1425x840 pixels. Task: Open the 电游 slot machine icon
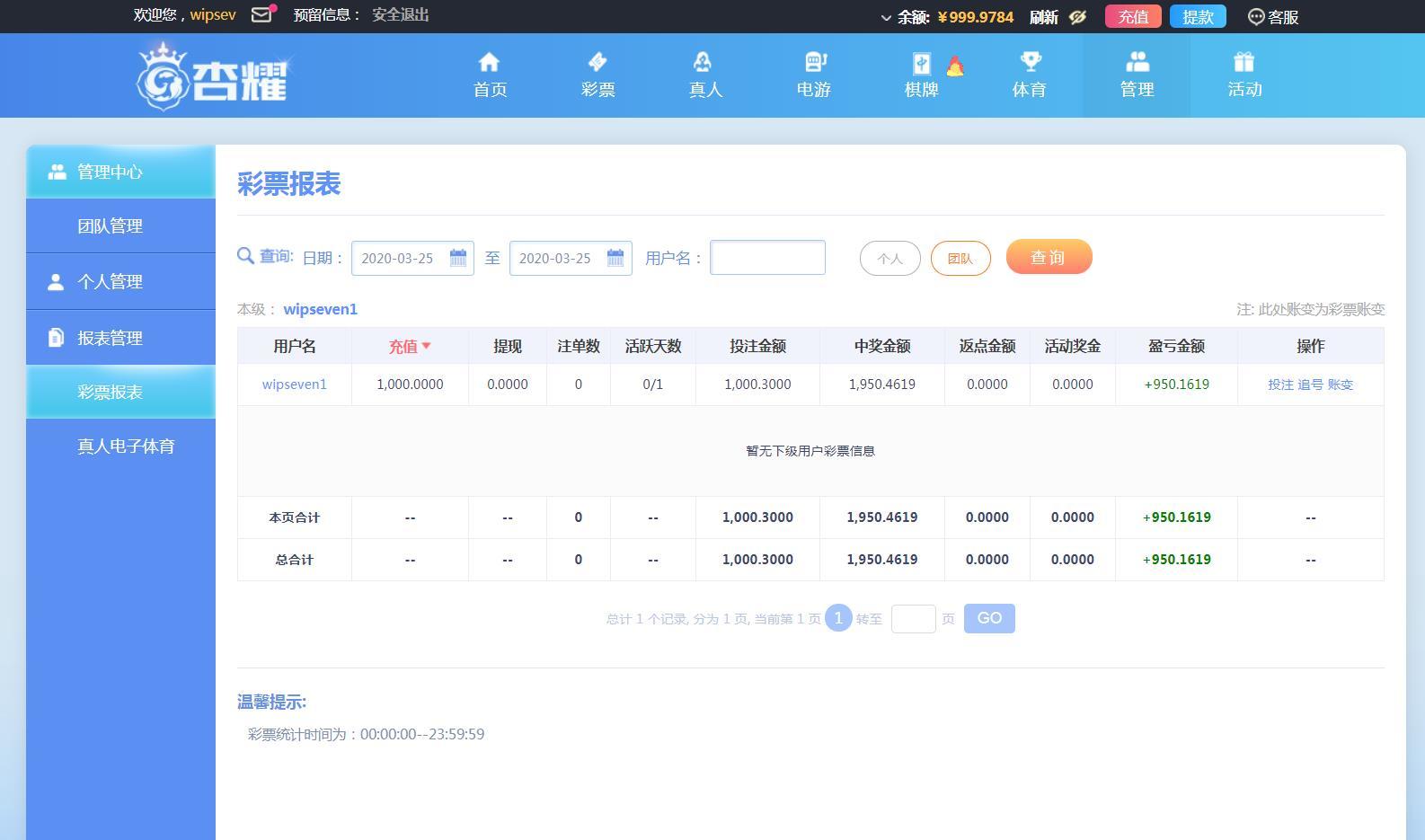click(x=815, y=62)
